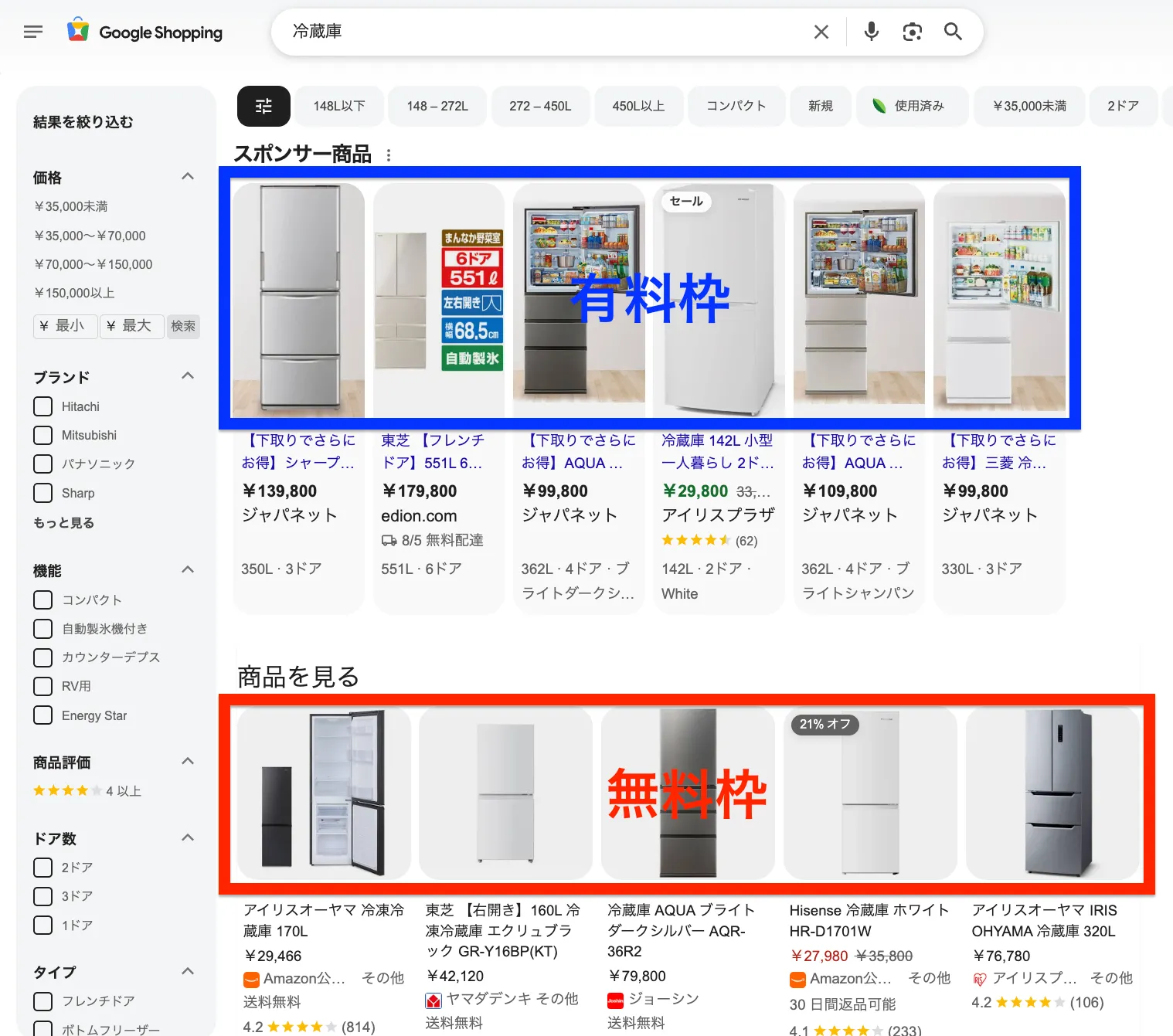Open the hamburger main menu
Image resolution: width=1173 pixels, height=1036 pixels.
click(33, 32)
